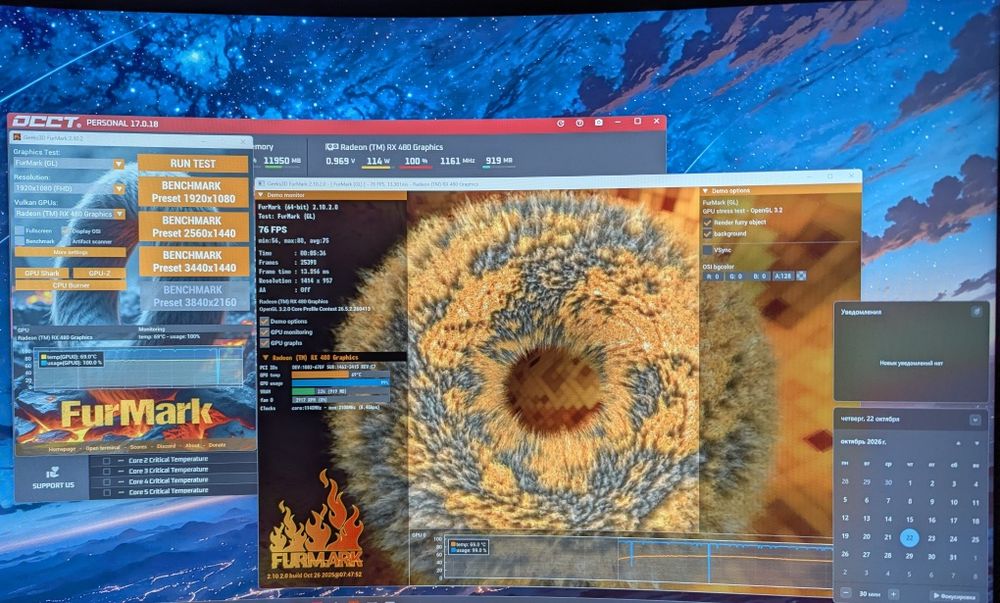This screenshot has width=1000, height=603.
Task: Start Benchmark Preset 2560x1440
Action: tap(194, 227)
